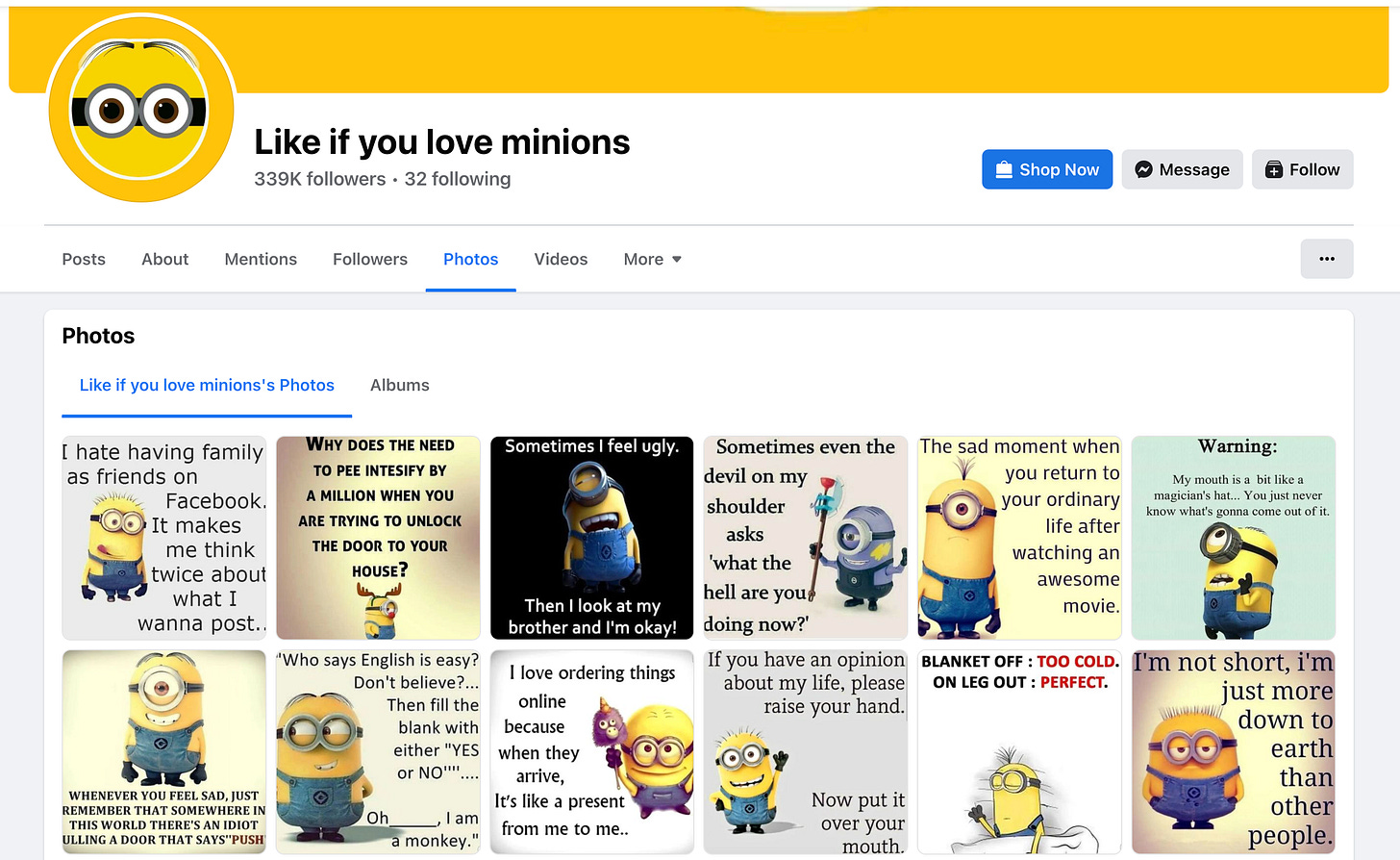Click the Messenger icon in Message button

(x=1143, y=169)
